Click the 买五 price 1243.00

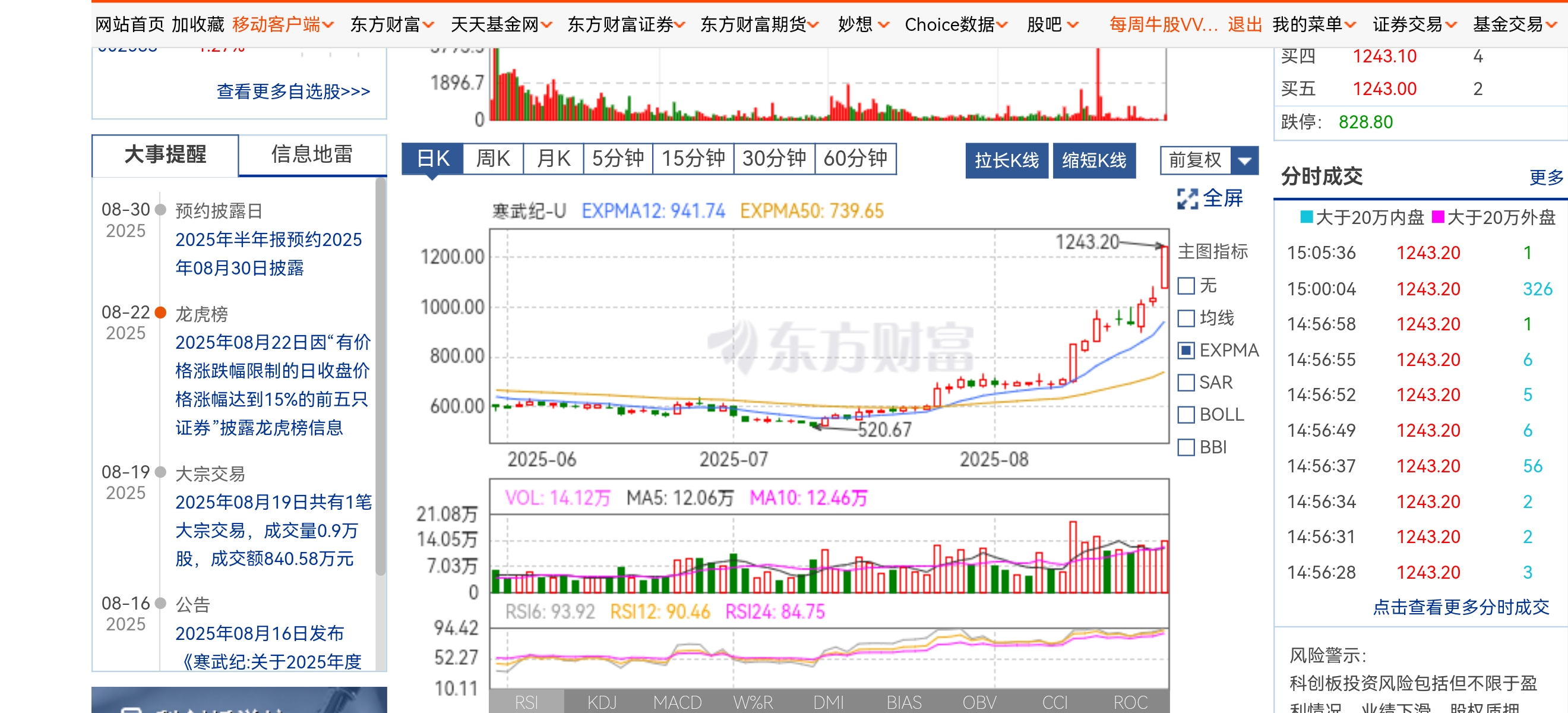tap(1384, 89)
